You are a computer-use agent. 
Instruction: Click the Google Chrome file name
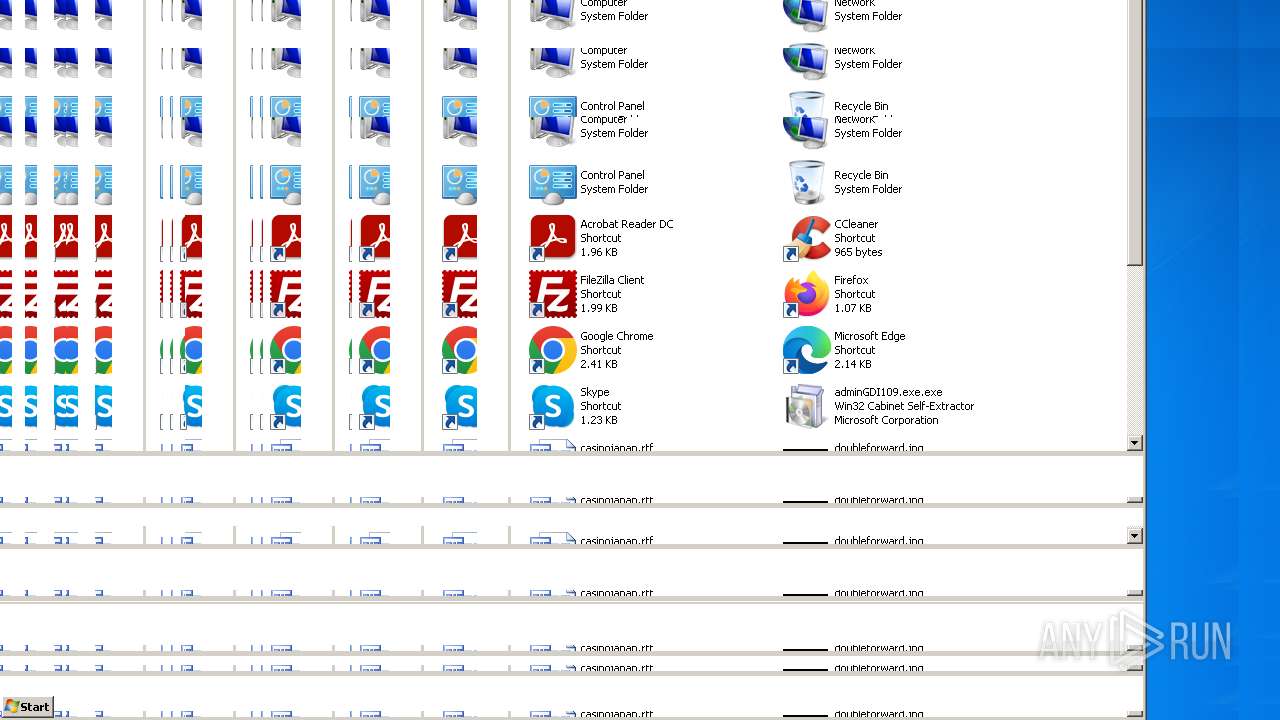tap(616, 336)
